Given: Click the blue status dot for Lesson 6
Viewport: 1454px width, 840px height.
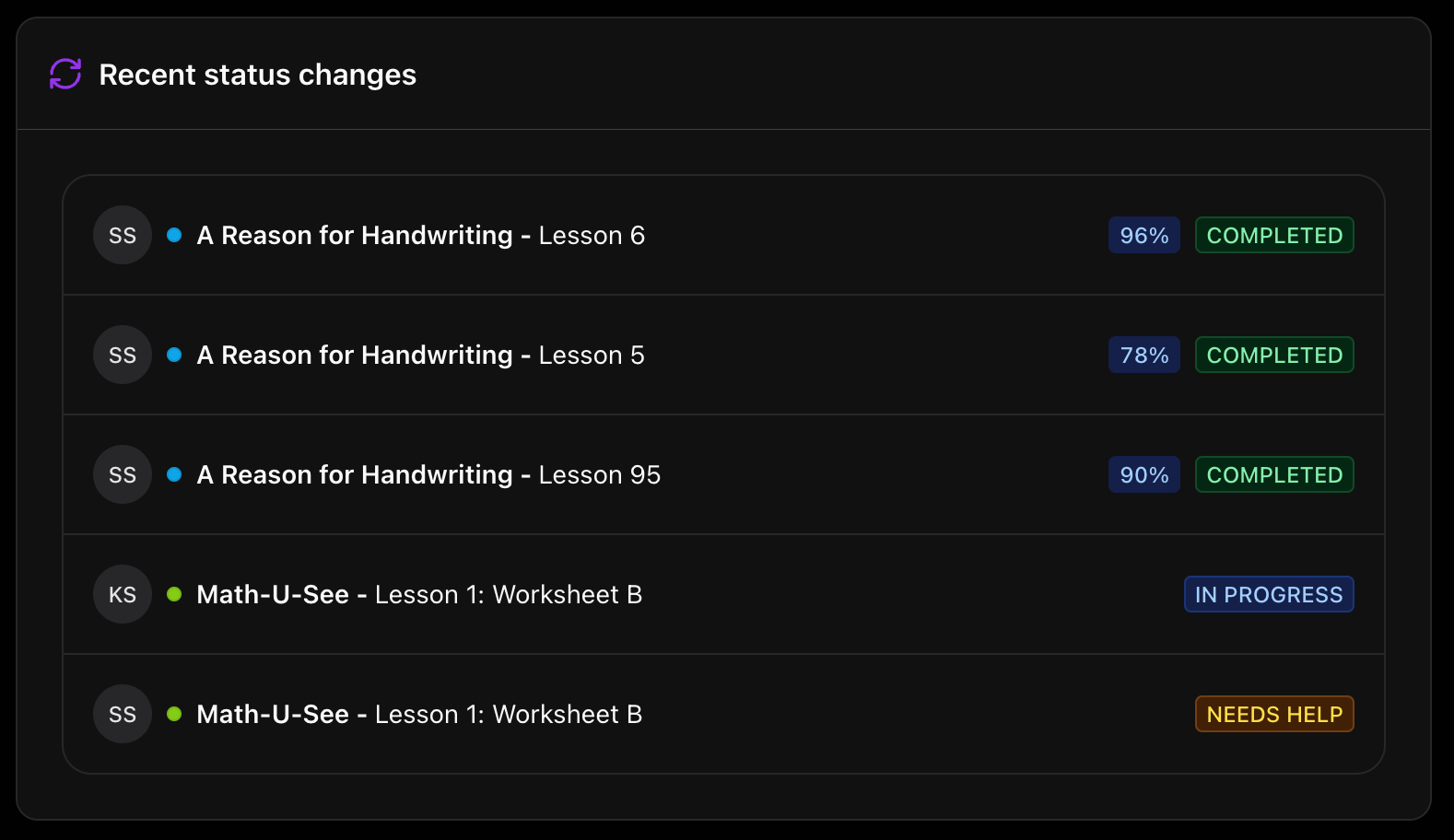Looking at the screenshot, I should pyautogui.click(x=174, y=235).
